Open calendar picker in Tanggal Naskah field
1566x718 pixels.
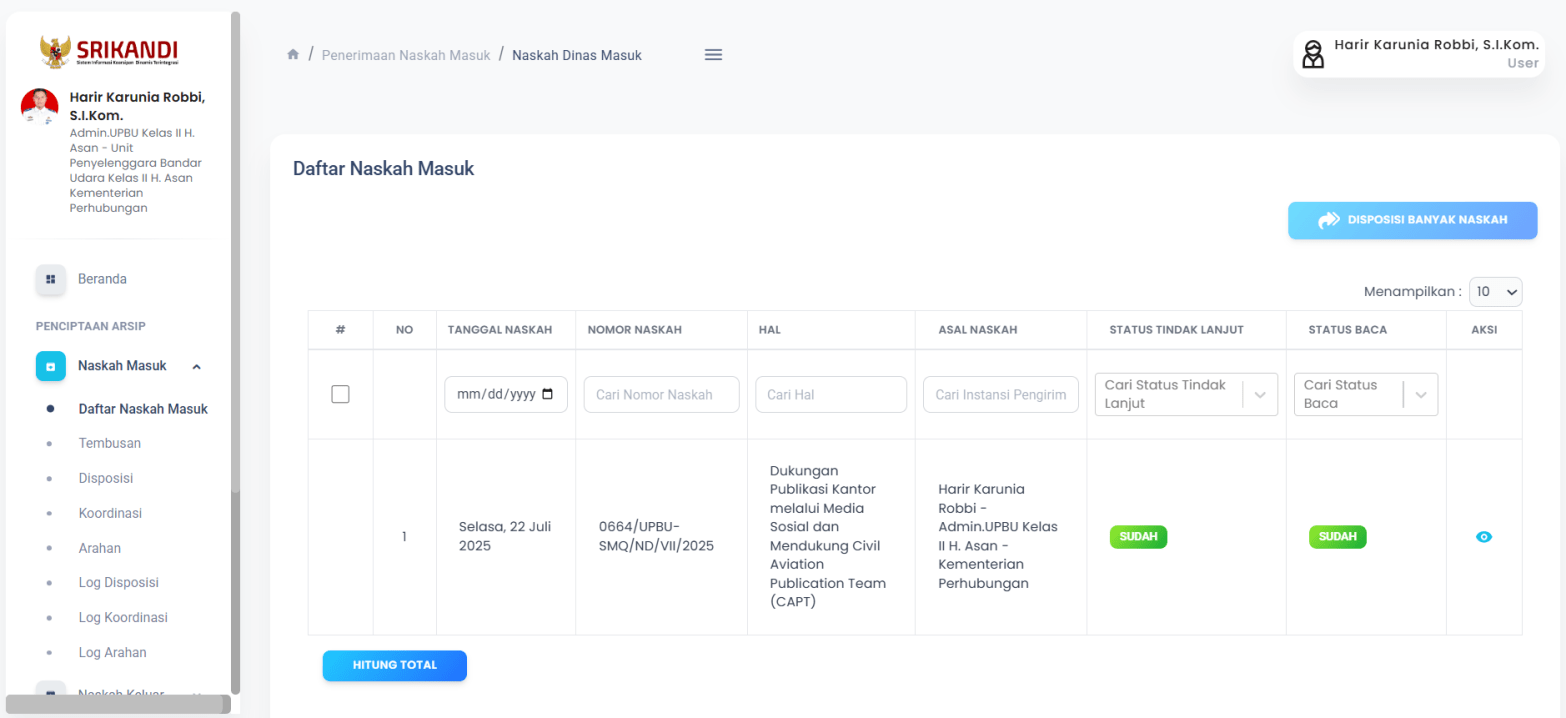click(x=547, y=394)
